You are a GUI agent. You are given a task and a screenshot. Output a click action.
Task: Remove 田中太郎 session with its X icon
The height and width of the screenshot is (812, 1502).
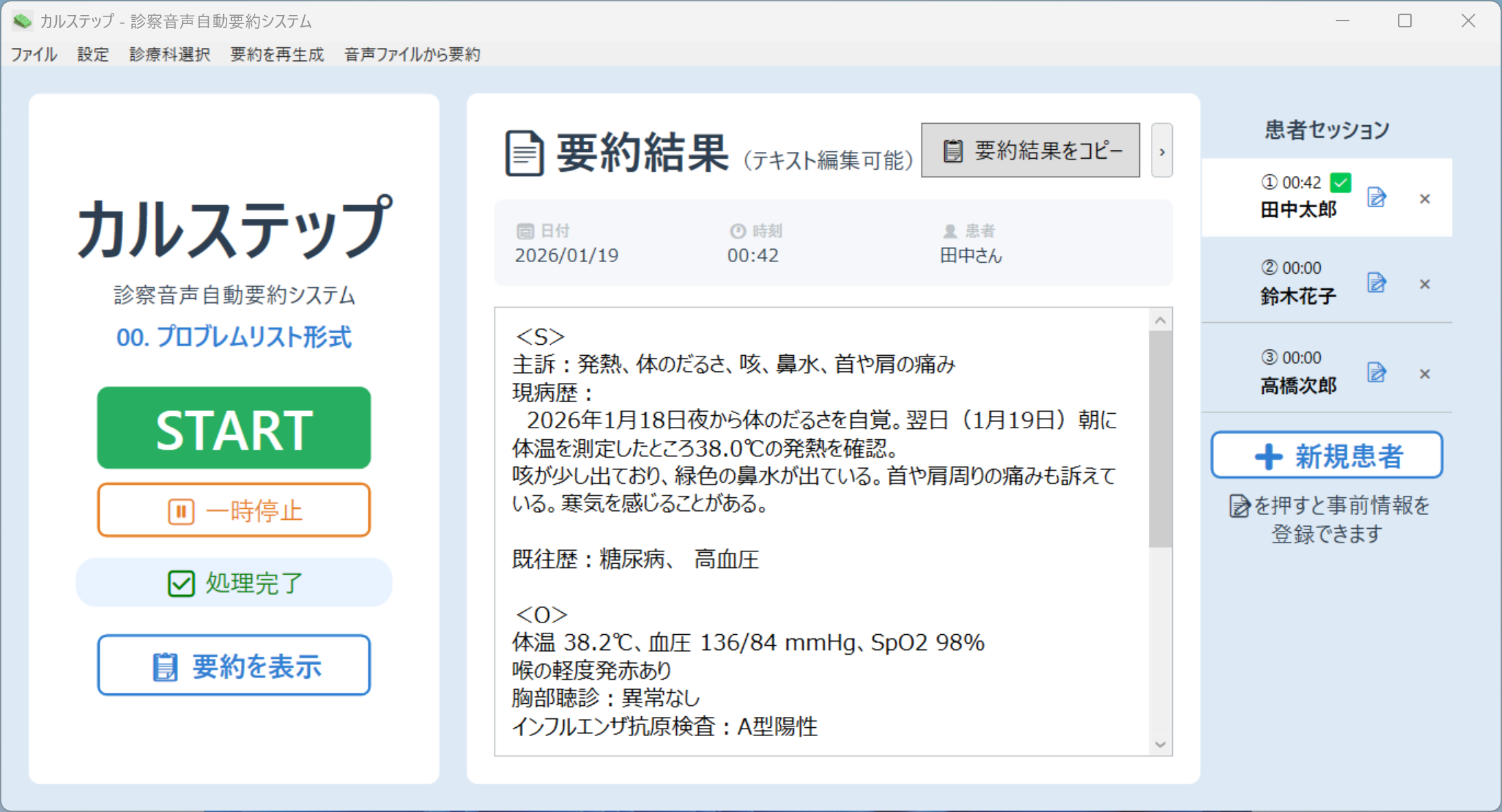pos(1425,199)
